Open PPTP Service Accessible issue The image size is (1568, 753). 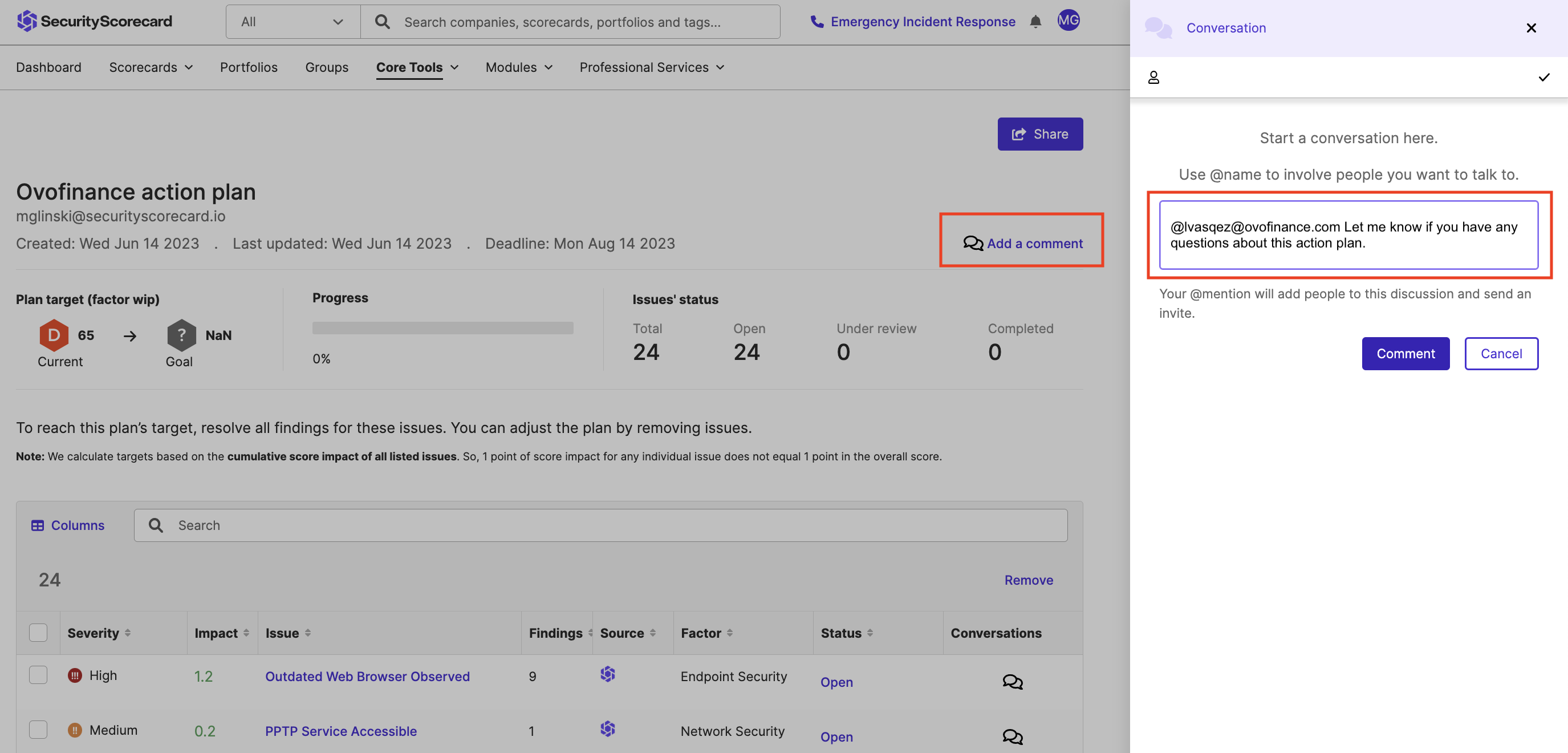tap(340, 731)
